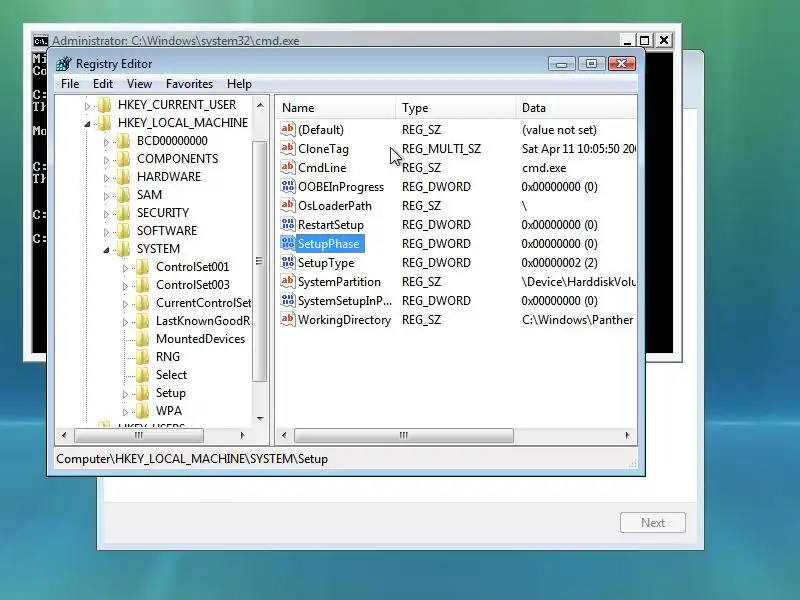
Task: Open the Help menu
Action: [239, 84]
